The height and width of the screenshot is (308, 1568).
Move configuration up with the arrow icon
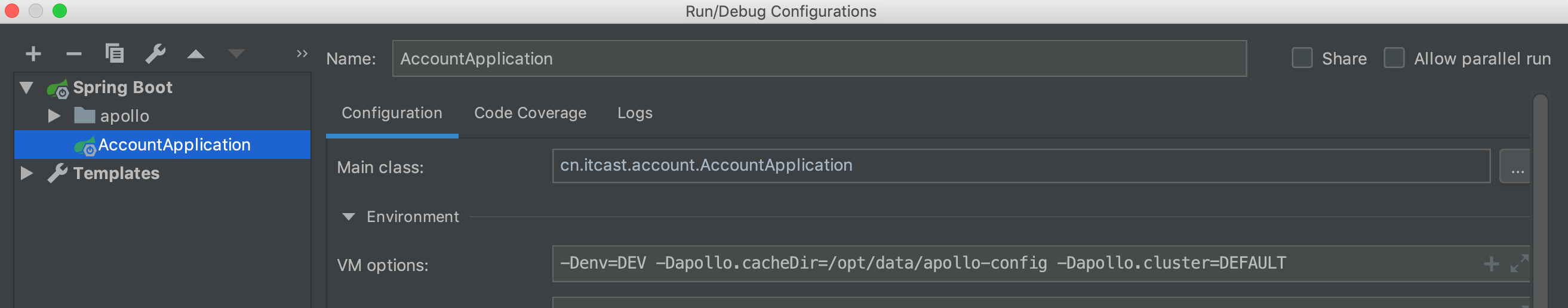tap(195, 54)
